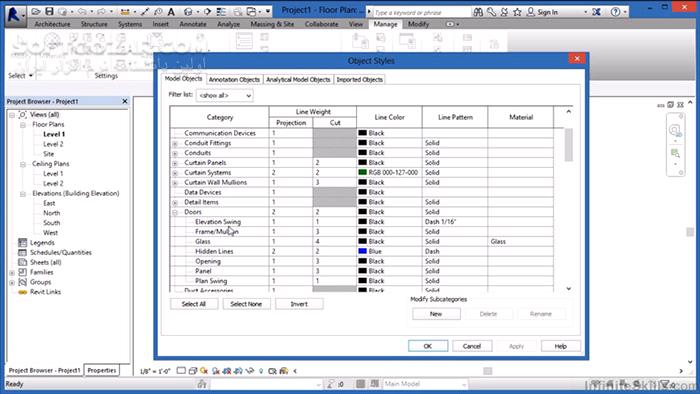700x394 pixels.
Task: Click the Detail Level icon in view bar
Action: [x=181, y=371]
